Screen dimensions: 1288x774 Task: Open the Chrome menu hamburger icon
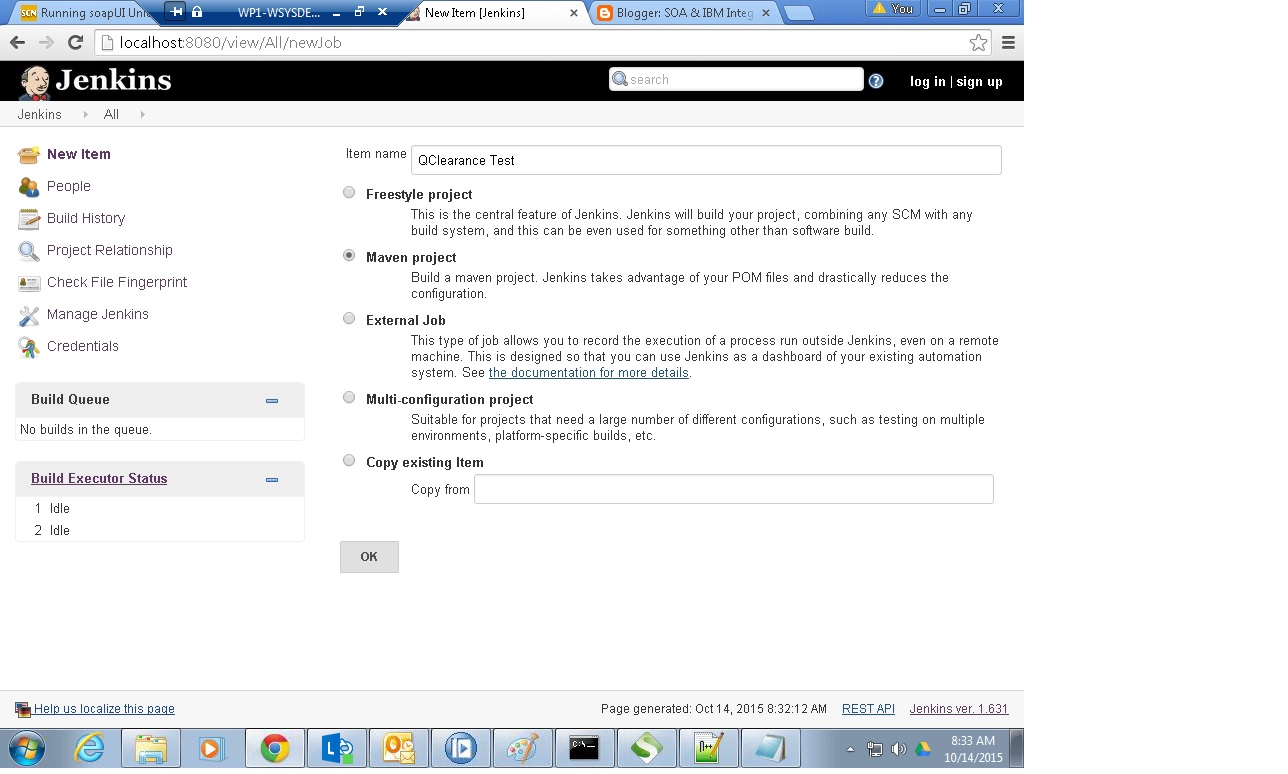1008,42
